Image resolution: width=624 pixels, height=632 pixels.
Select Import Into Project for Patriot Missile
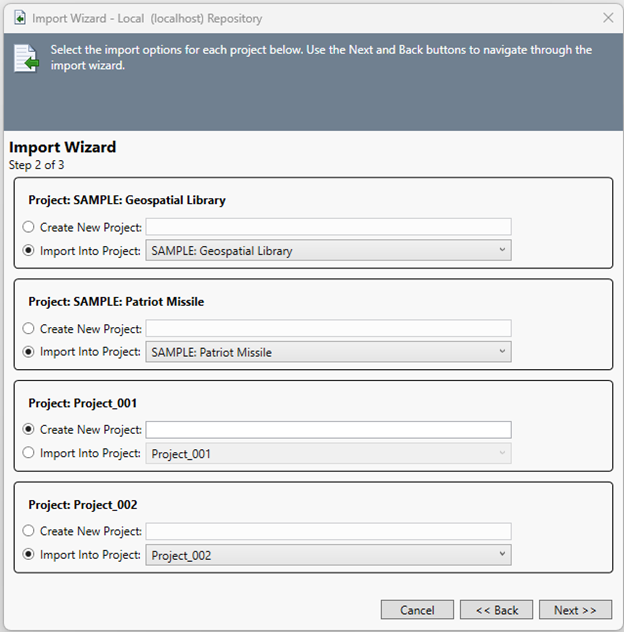pyautogui.click(x=29, y=352)
